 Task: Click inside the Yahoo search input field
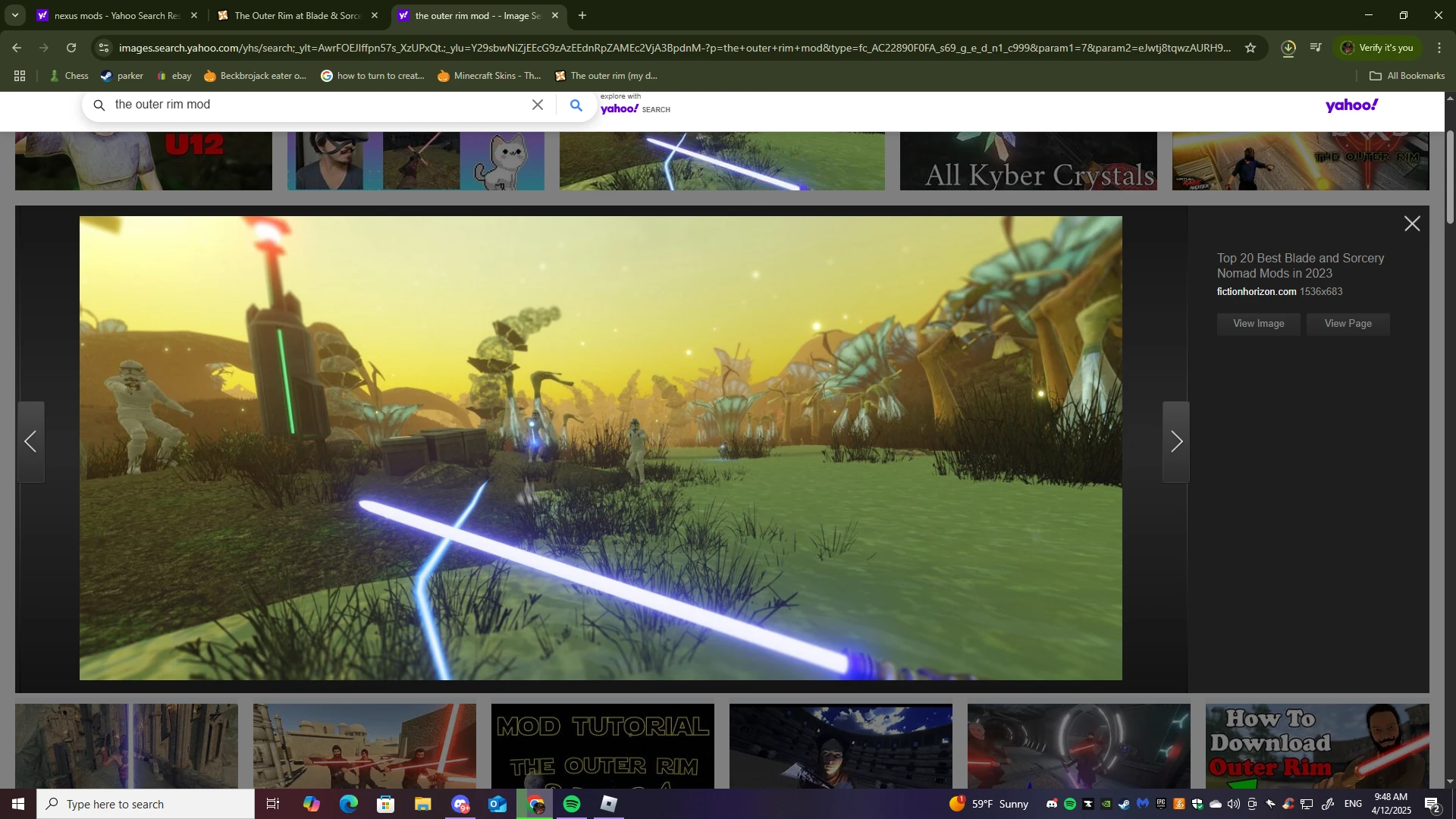pyautogui.click(x=318, y=105)
